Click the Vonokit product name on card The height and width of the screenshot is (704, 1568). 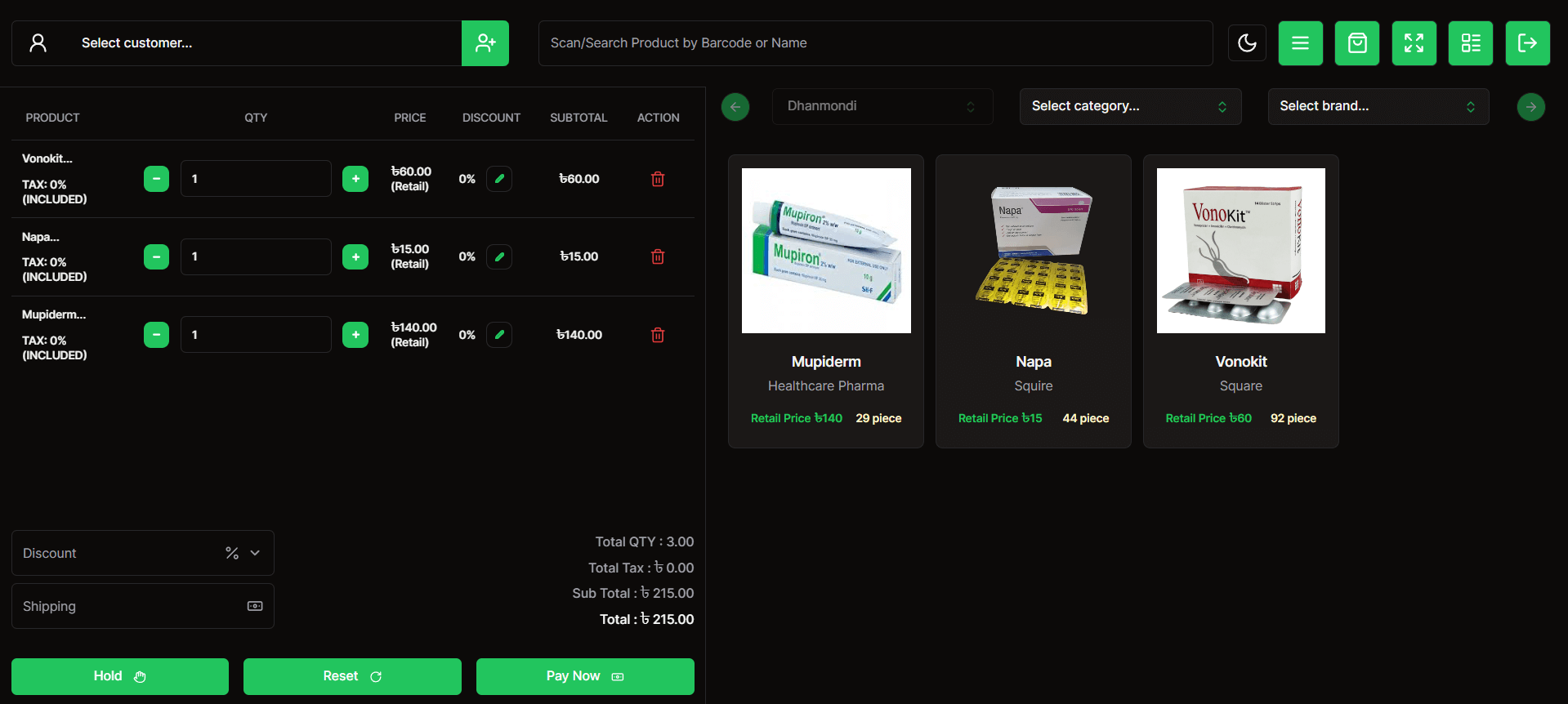tap(1241, 362)
